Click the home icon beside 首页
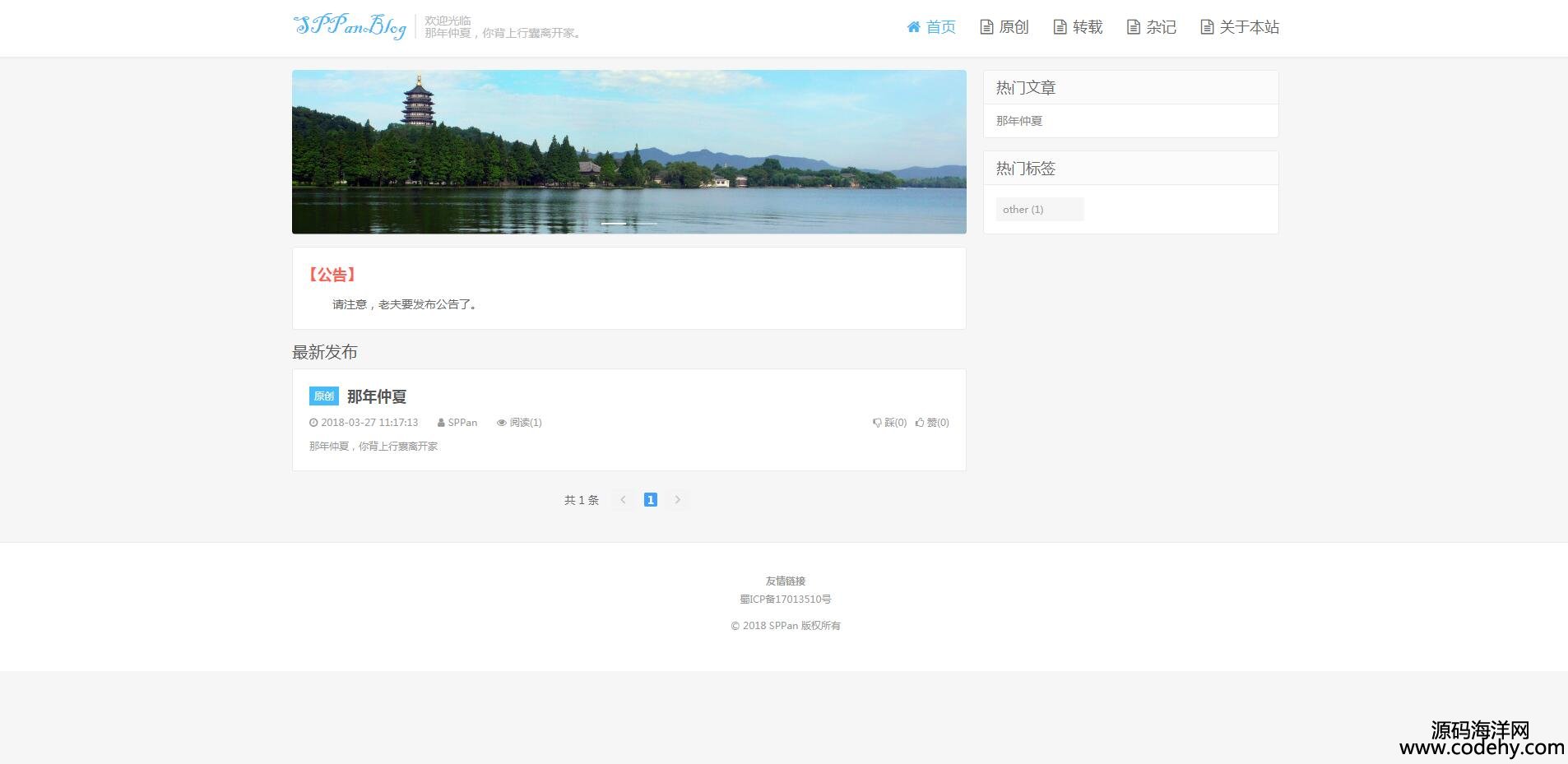 point(913,27)
